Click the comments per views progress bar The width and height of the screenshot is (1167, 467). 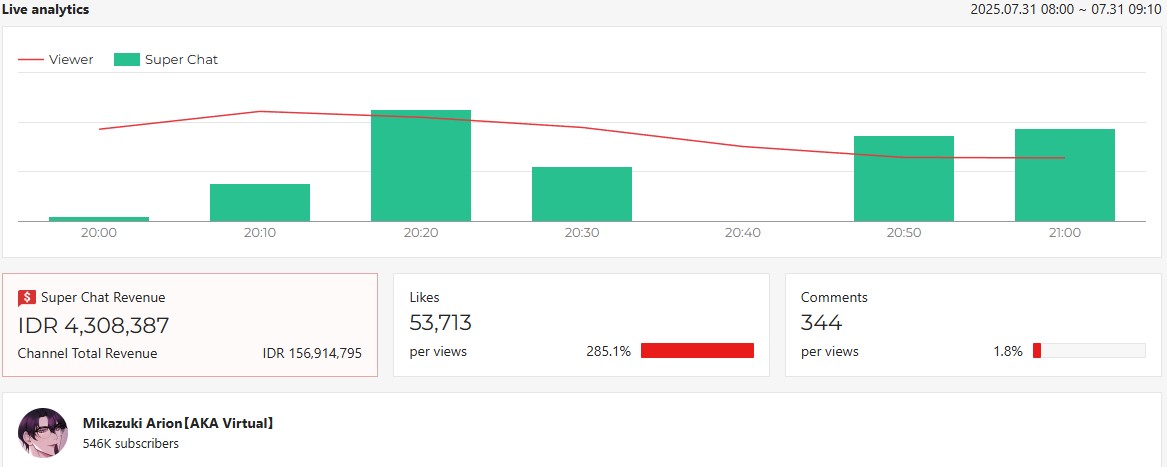(x=1089, y=351)
